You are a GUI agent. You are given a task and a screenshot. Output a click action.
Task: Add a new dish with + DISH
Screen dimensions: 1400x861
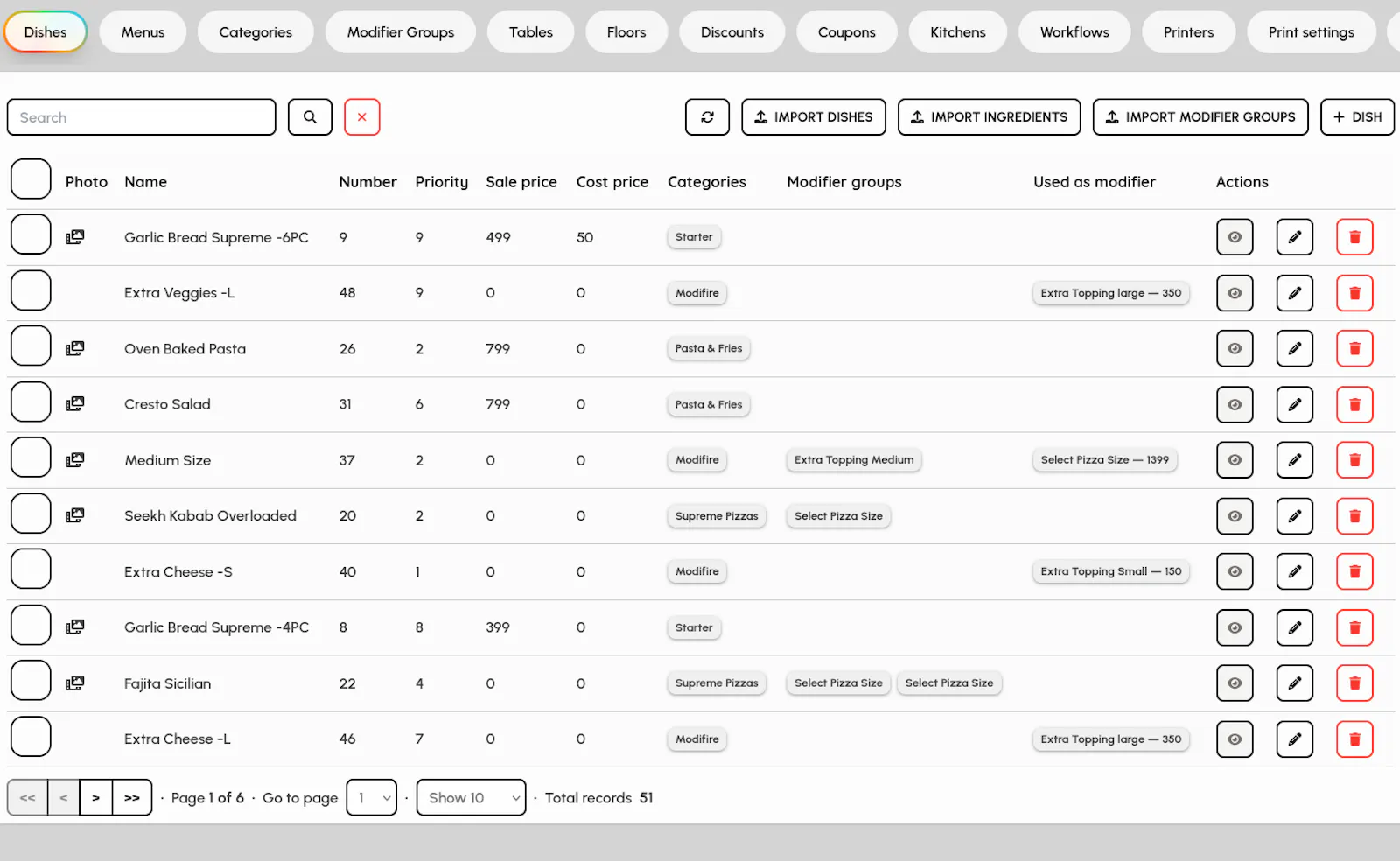pos(1357,117)
